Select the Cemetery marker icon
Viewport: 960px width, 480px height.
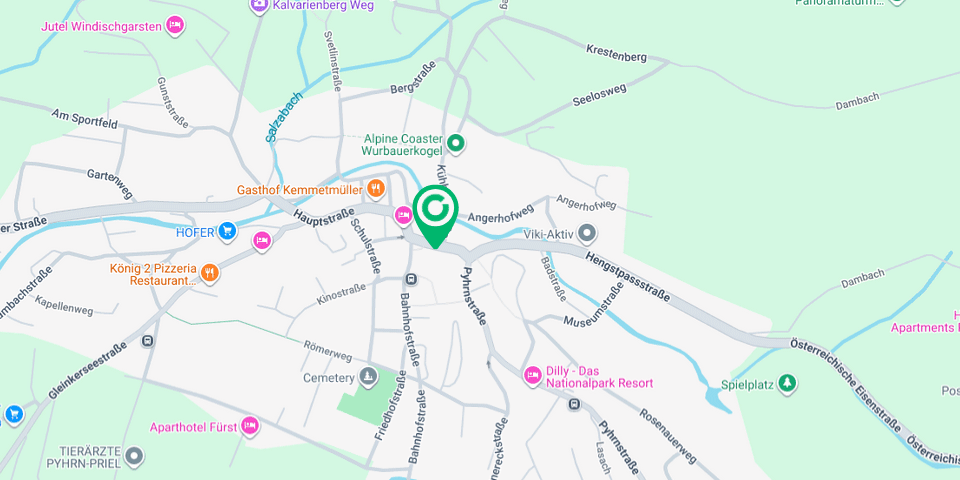tap(367, 377)
